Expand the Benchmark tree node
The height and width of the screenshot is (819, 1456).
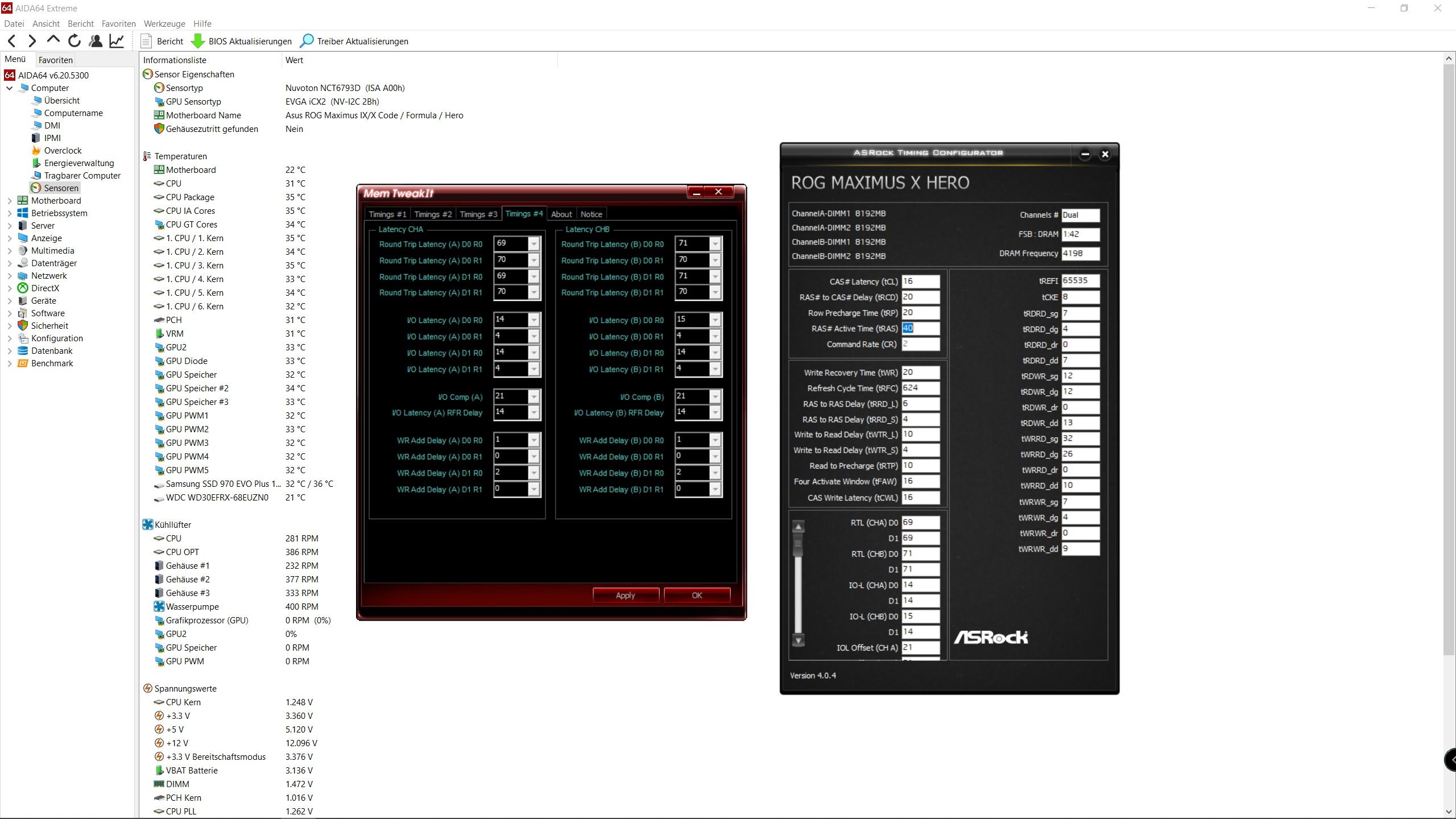click(9, 363)
